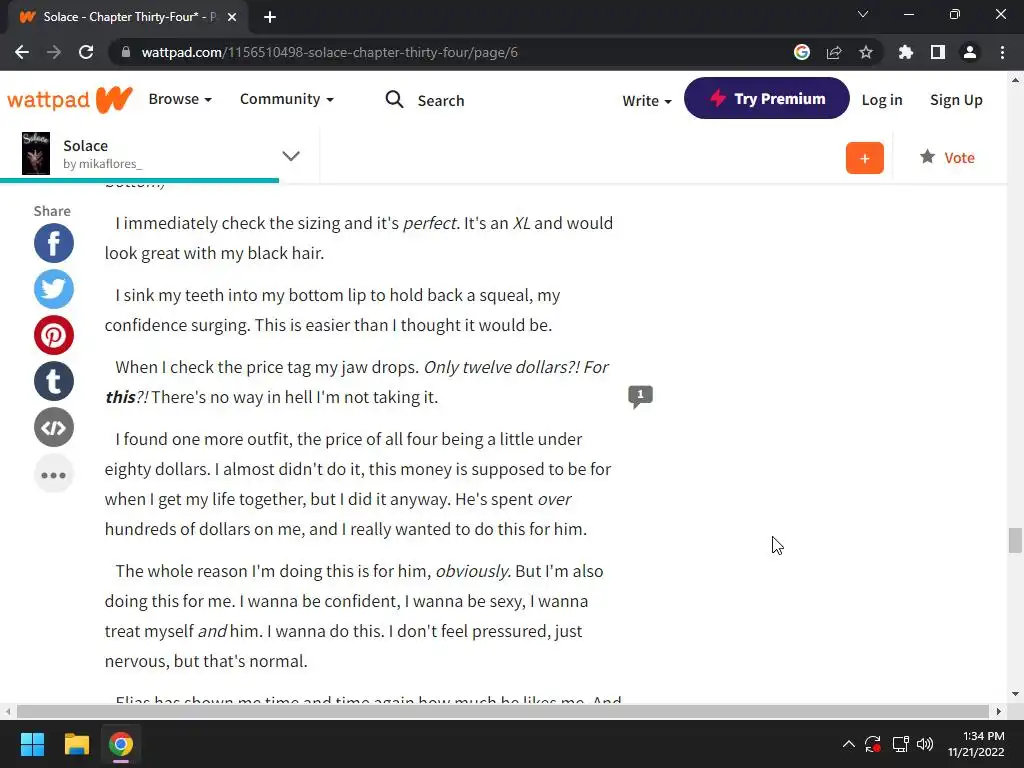1024x768 pixels.
Task: Close the Solace chapter tab
Action: click(x=232, y=17)
